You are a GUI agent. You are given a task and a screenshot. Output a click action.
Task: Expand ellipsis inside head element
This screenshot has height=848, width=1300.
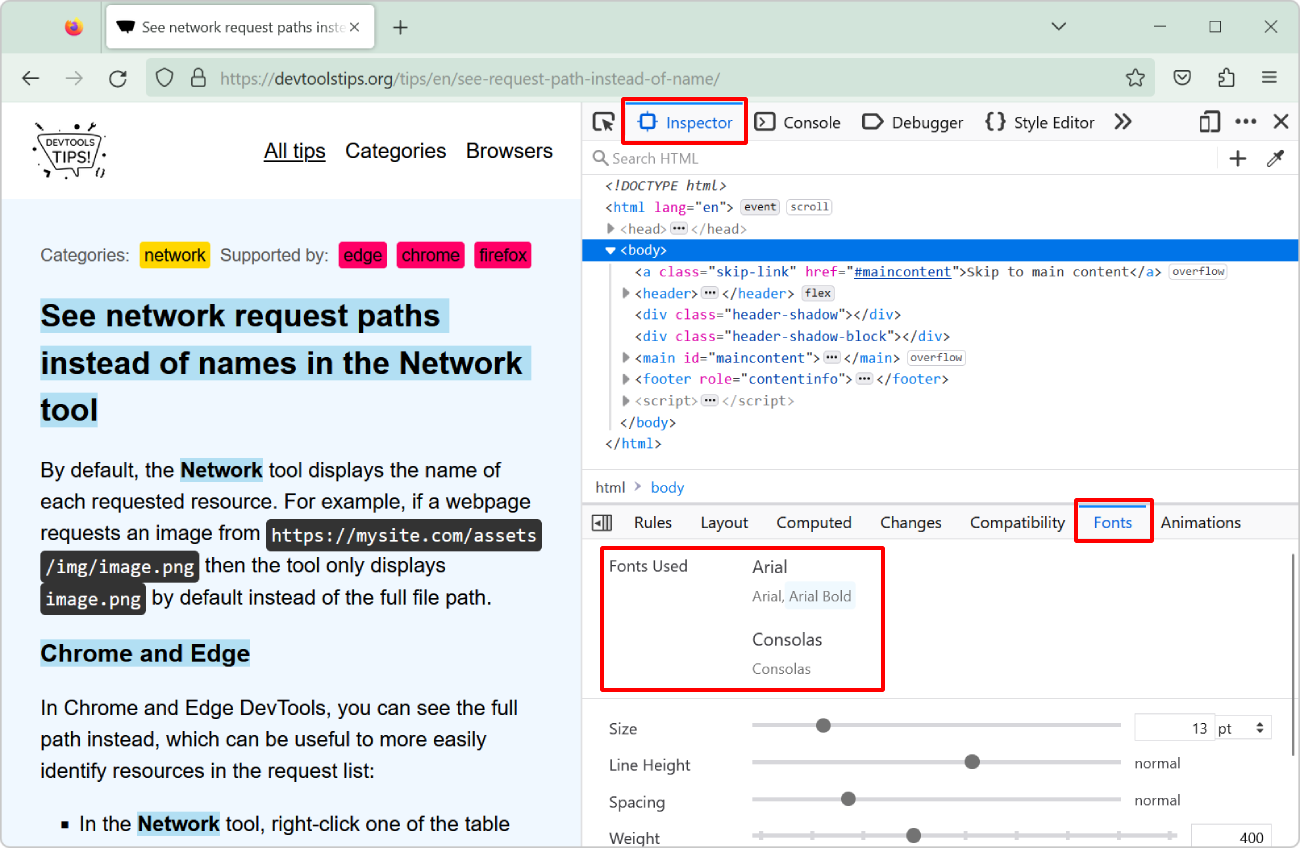coord(679,229)
